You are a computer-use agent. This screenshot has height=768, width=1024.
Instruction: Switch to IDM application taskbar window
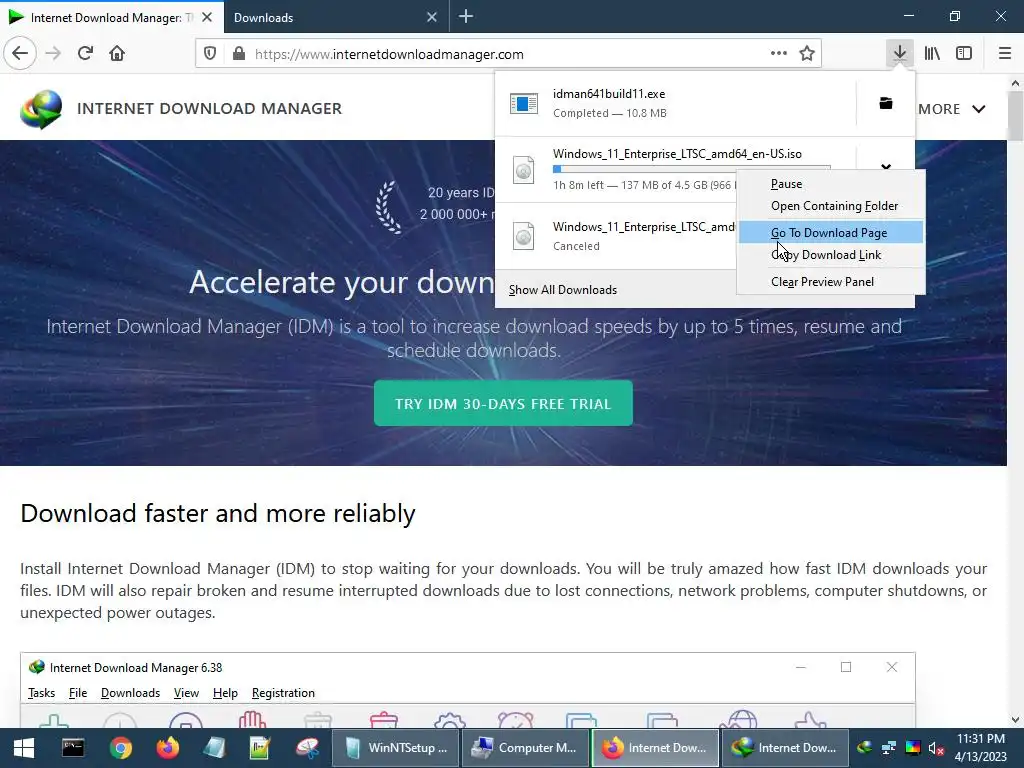click(x=785, y=748)
